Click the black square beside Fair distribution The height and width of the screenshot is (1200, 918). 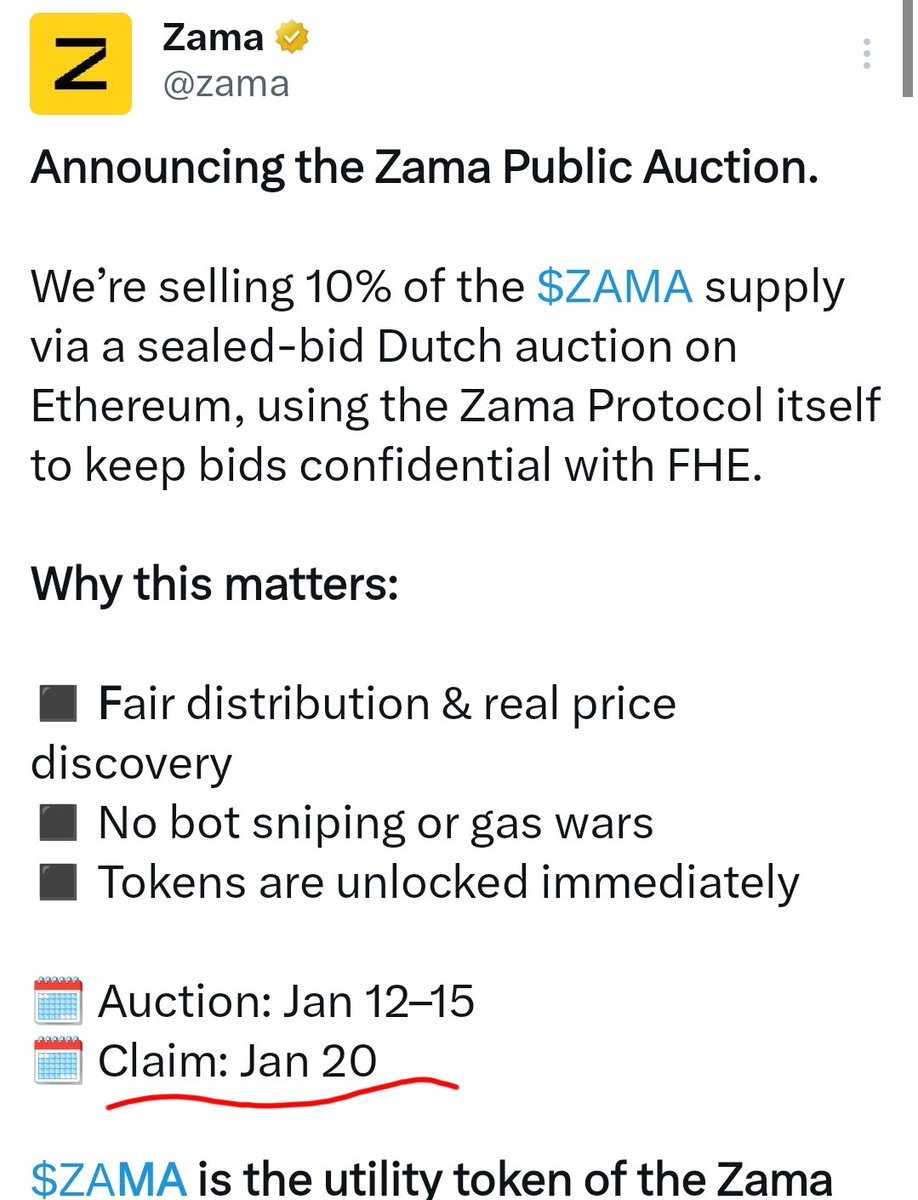click(x=52, y=706)
